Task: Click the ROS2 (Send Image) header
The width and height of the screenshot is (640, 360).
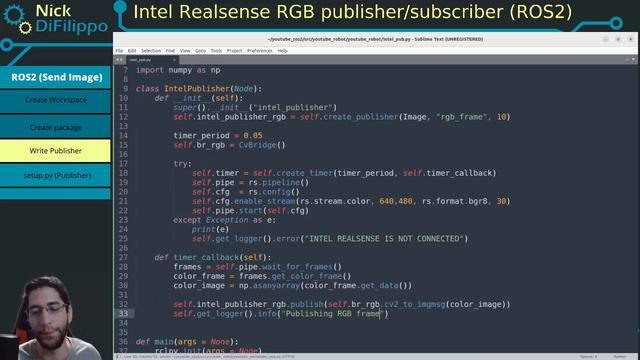Action: click(x=56, y=77)
